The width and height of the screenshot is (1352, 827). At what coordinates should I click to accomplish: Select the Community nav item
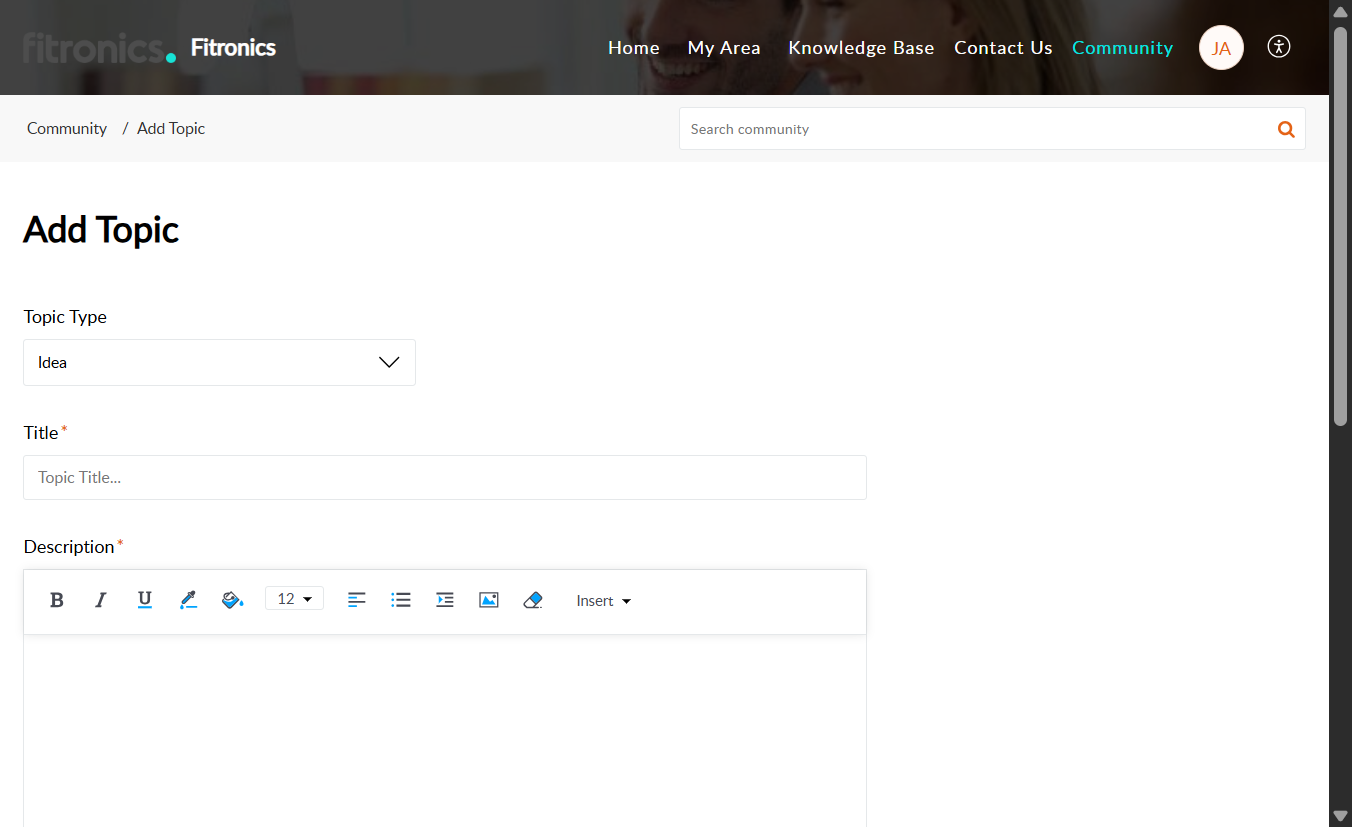[x=1122, y=48]
